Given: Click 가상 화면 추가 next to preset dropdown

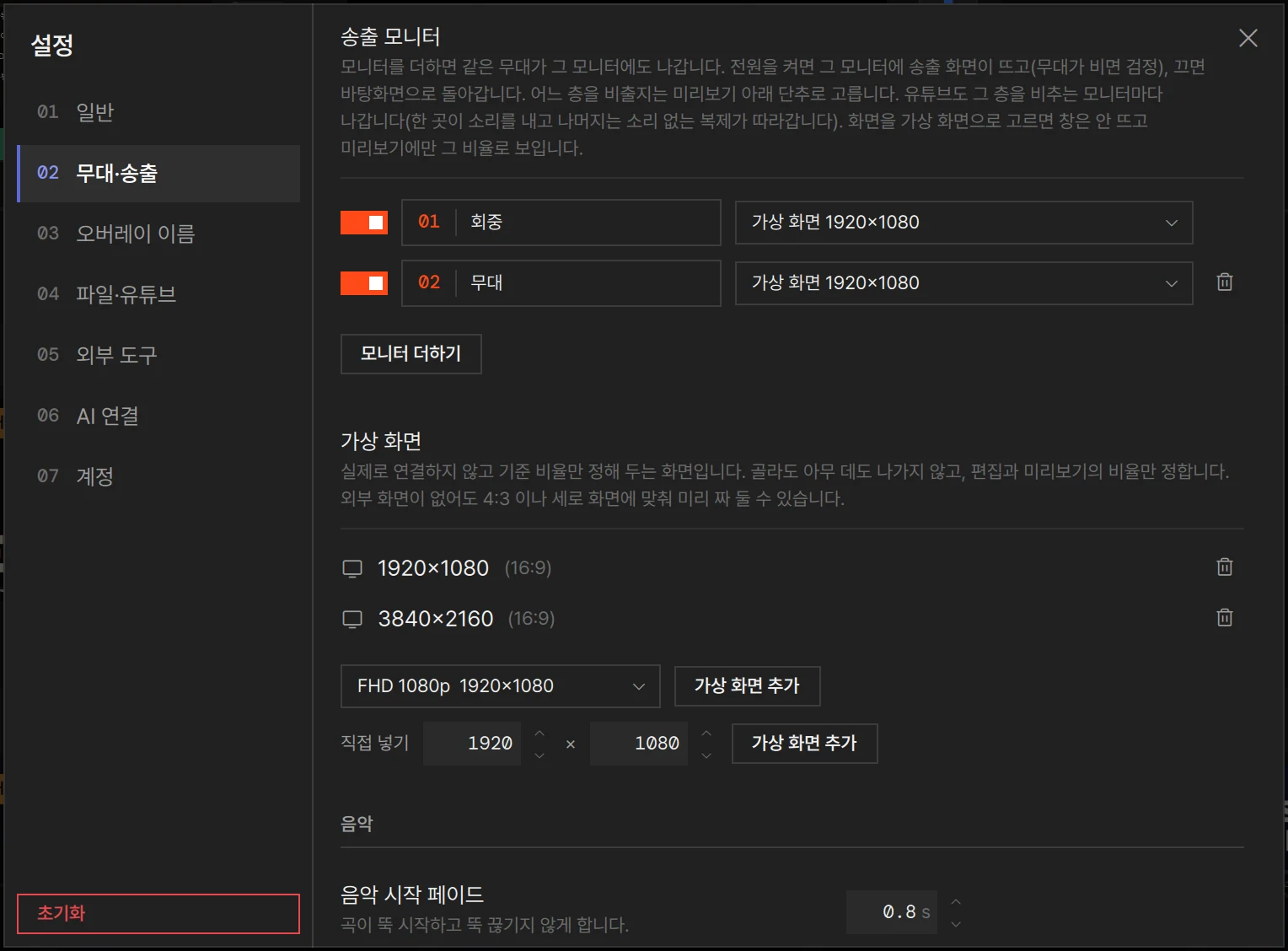Looking at the screenshot, I should point(748,686).
